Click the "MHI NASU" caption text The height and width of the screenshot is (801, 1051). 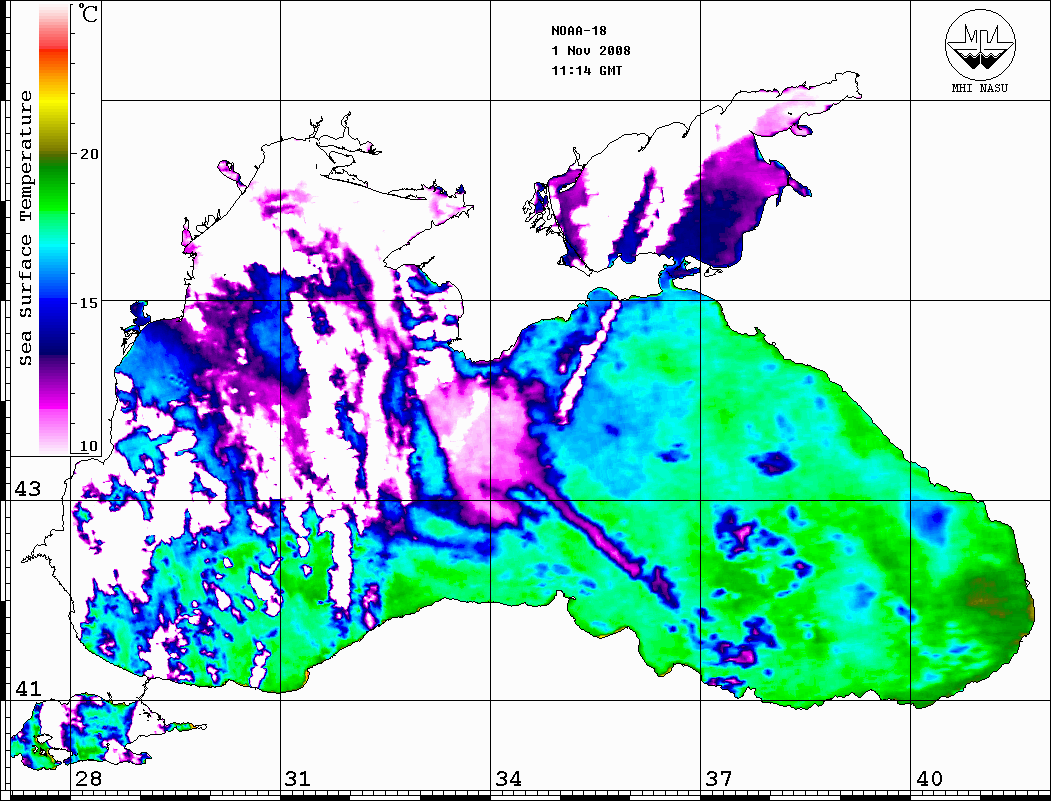click(980, 88)
